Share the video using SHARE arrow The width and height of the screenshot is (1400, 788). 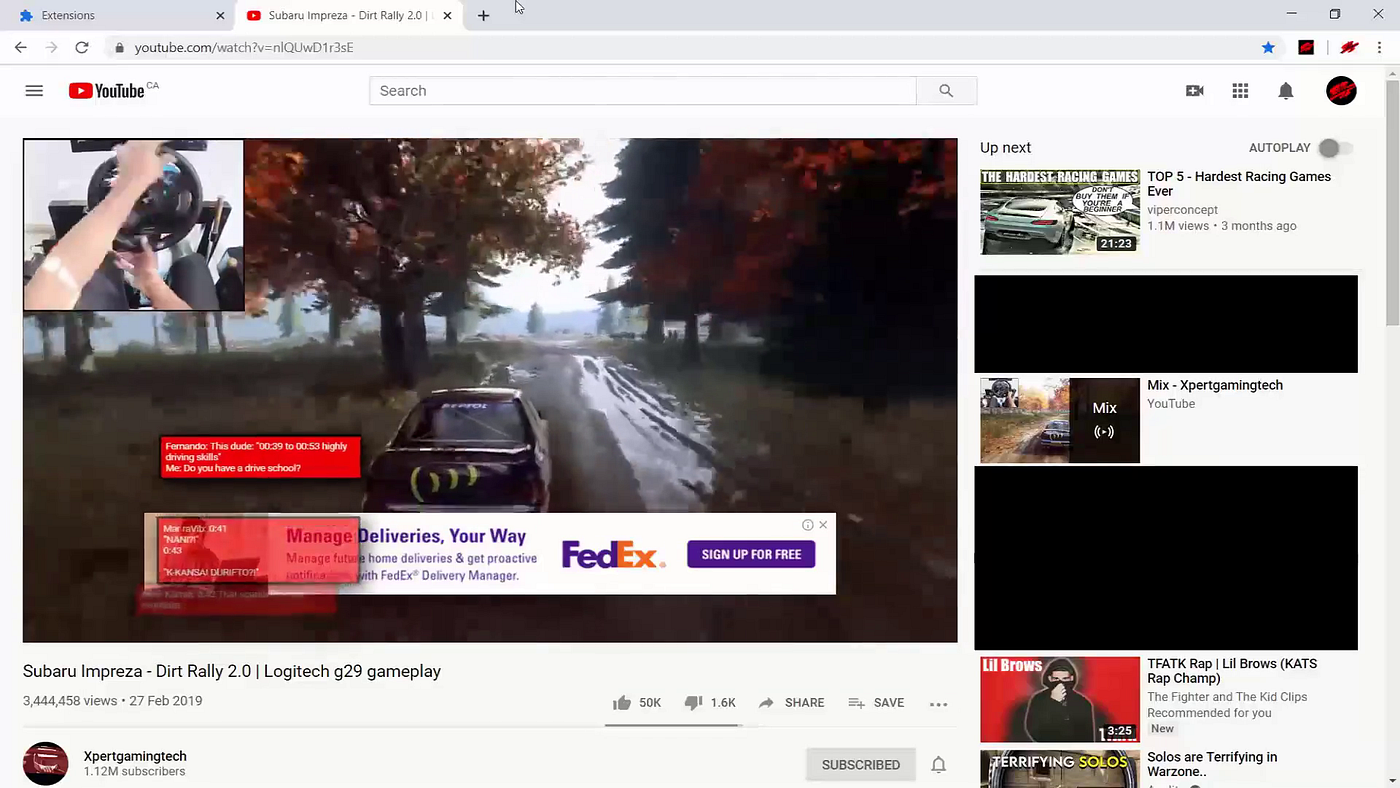click(x=791, y=703)
